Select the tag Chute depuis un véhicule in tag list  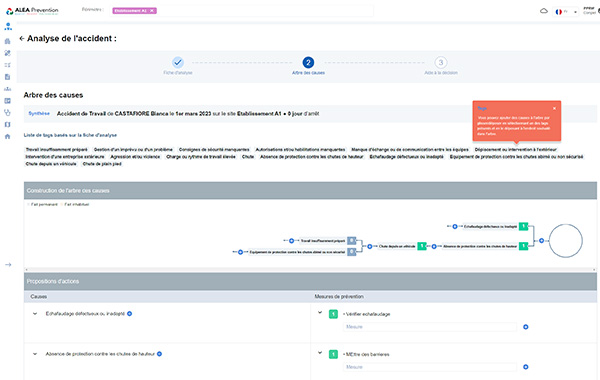point(51,164)
